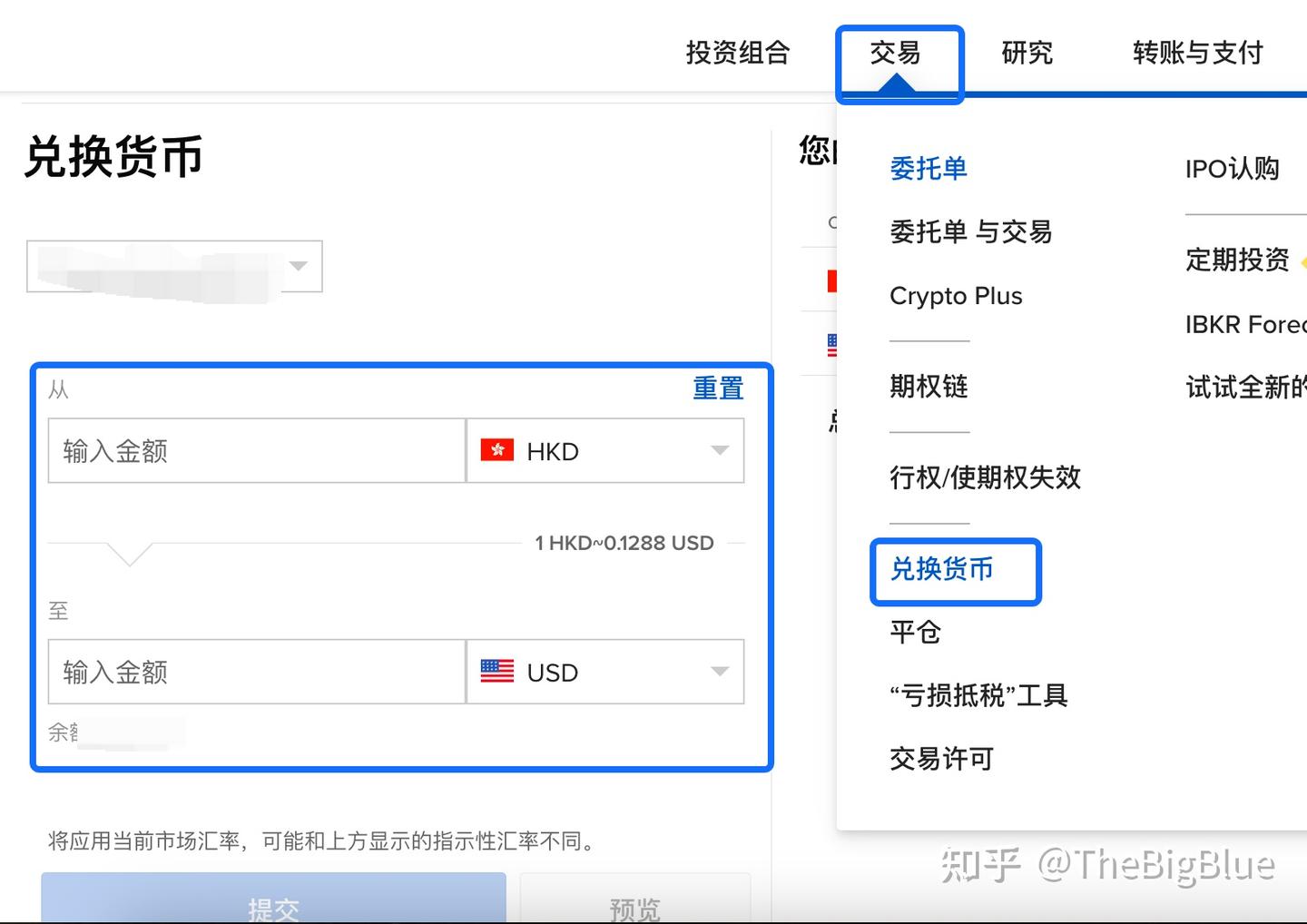
Task: Click the 预览 preview button
Action: 634,907
